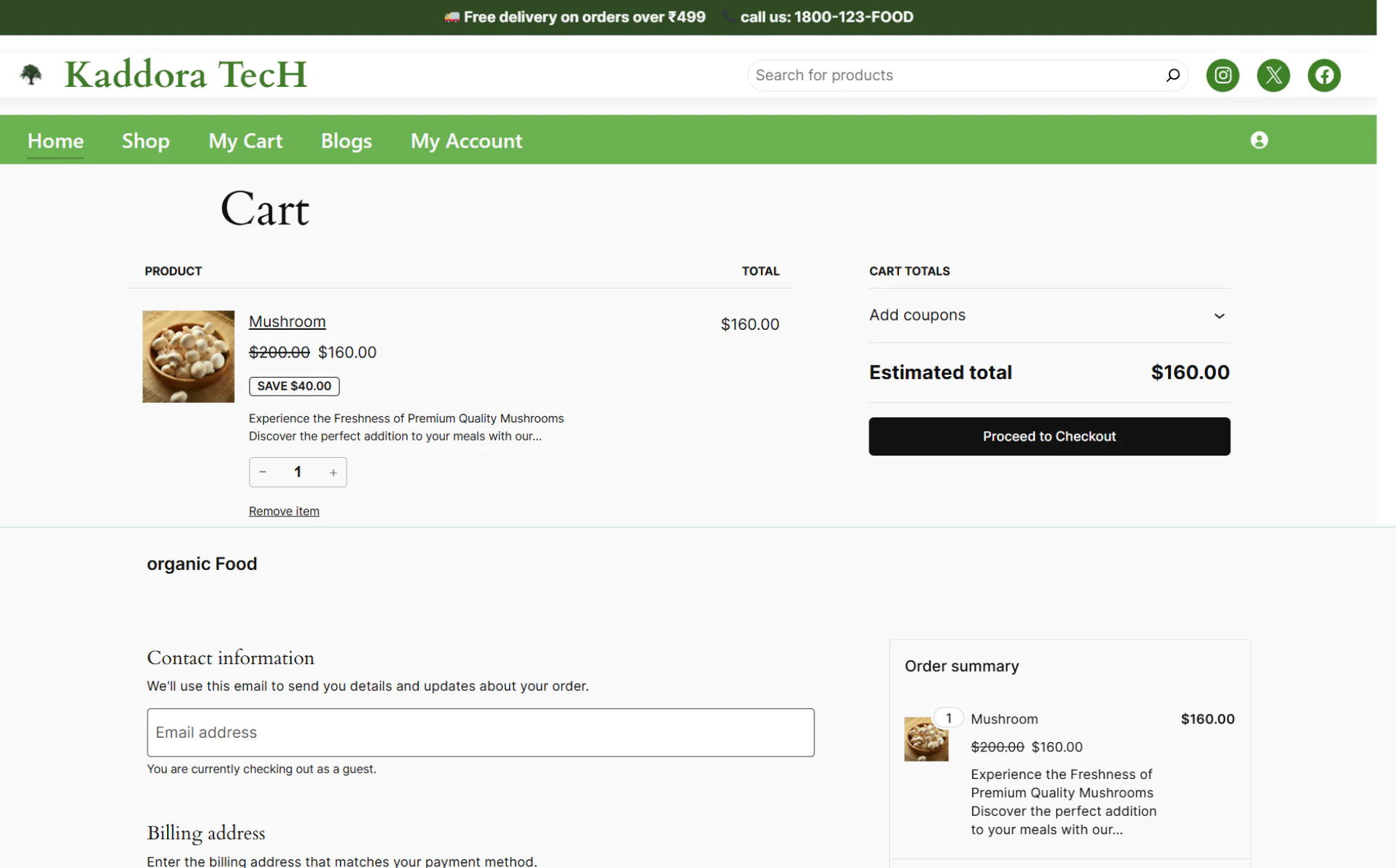Open the Instagram social icon
The width and height of the screenshot is (1396, 868).
[x=1222, y=75]
